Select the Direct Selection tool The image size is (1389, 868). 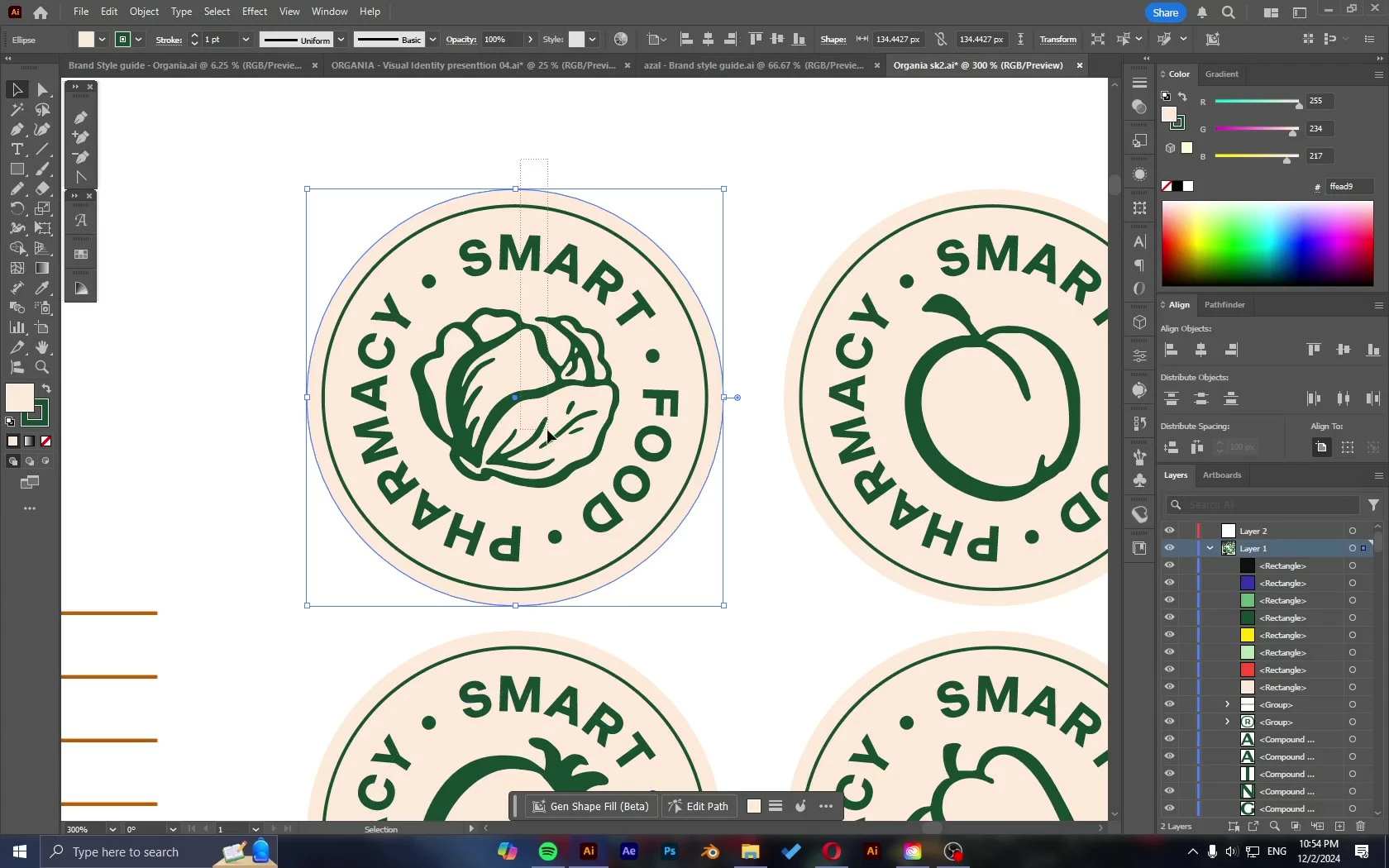pyautogui.click(x=43, y=89)
